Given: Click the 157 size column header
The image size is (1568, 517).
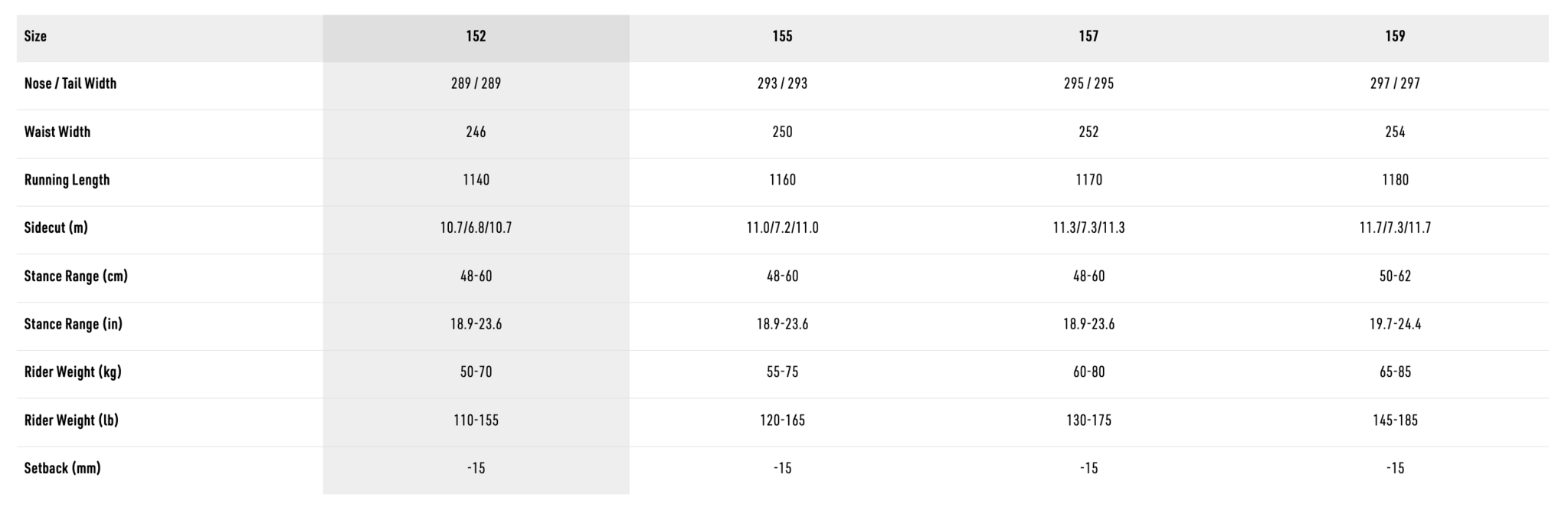Looking at the screenshot, I should click(x=1088, y=36).
